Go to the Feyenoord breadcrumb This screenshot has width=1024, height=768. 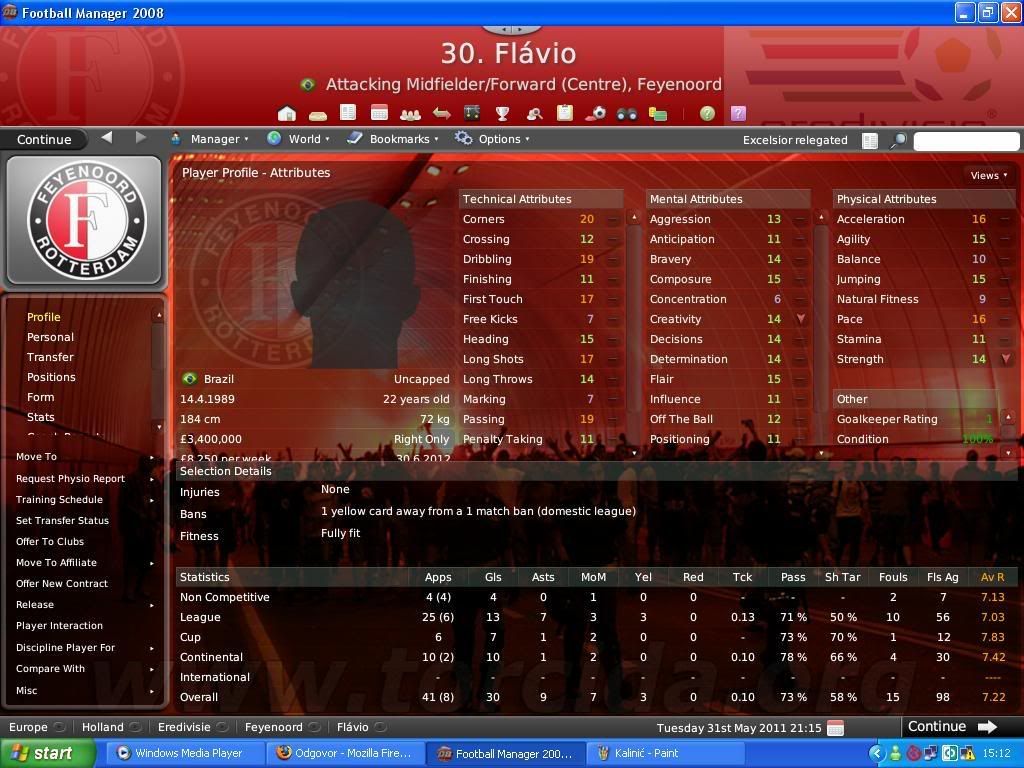274,728
